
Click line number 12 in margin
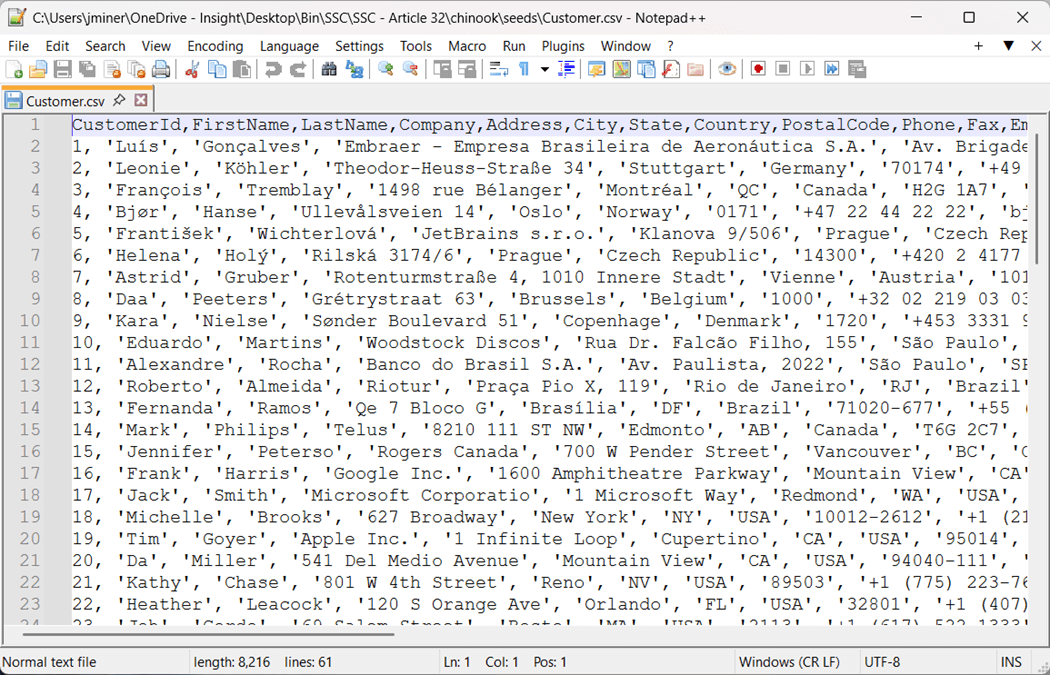30,364
